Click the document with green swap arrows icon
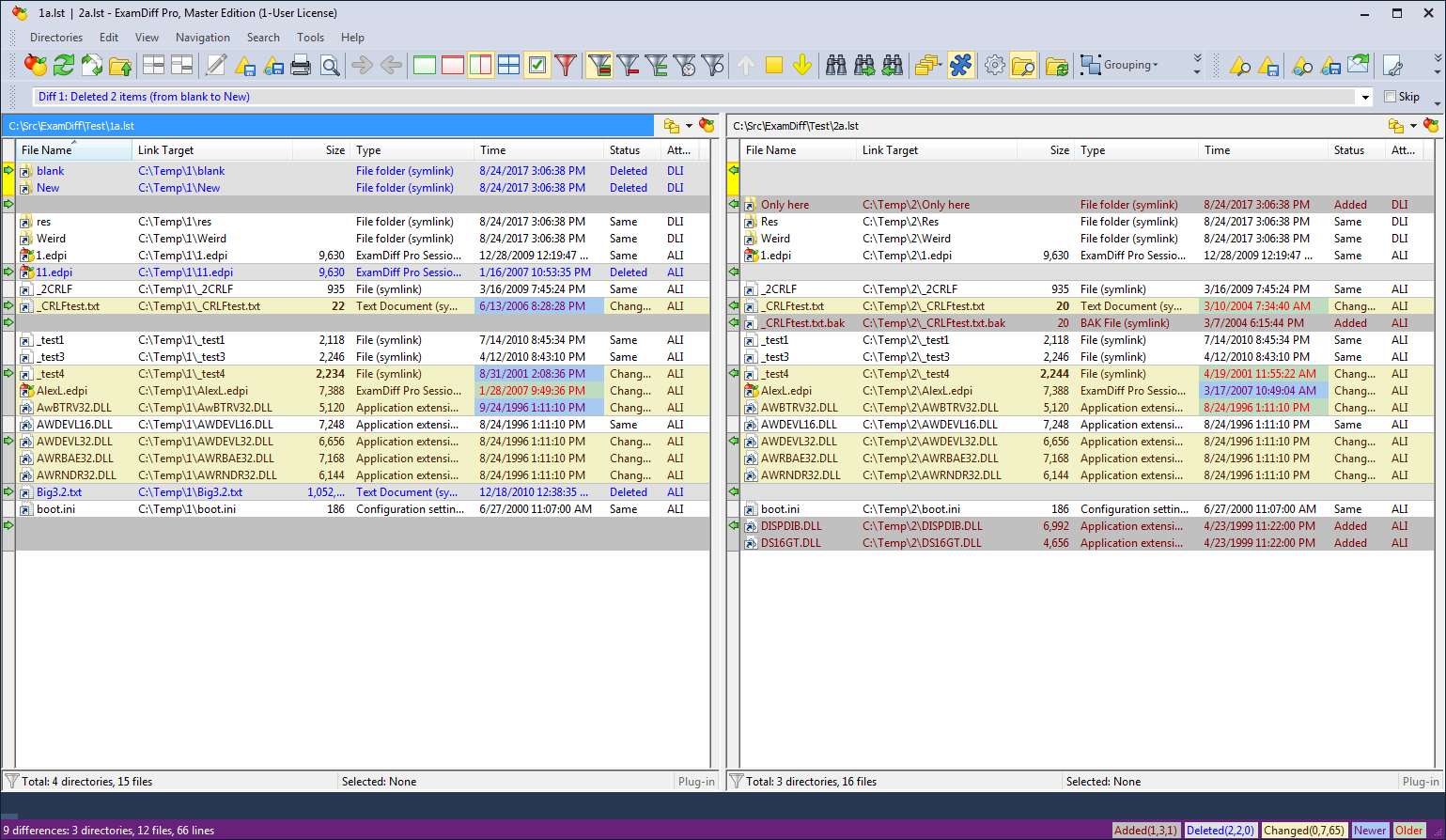This screenshot has width=1446, height=840. 92,65
